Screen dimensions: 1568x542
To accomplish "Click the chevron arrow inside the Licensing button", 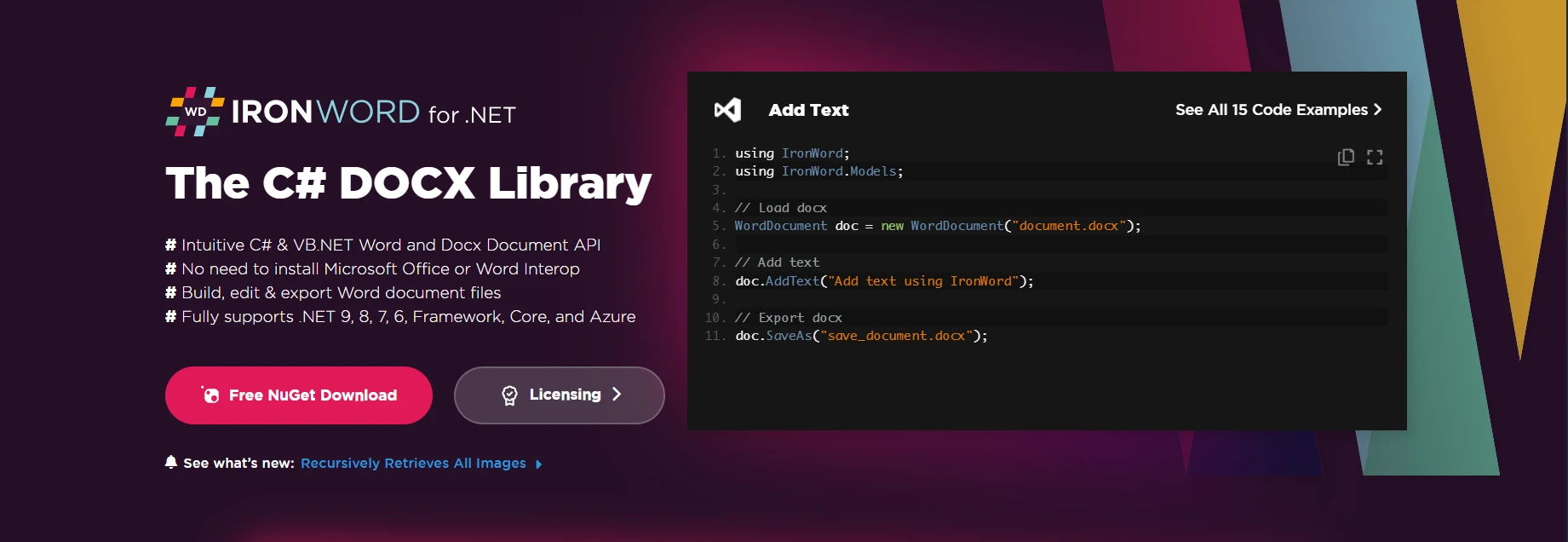I will (617, 395).
